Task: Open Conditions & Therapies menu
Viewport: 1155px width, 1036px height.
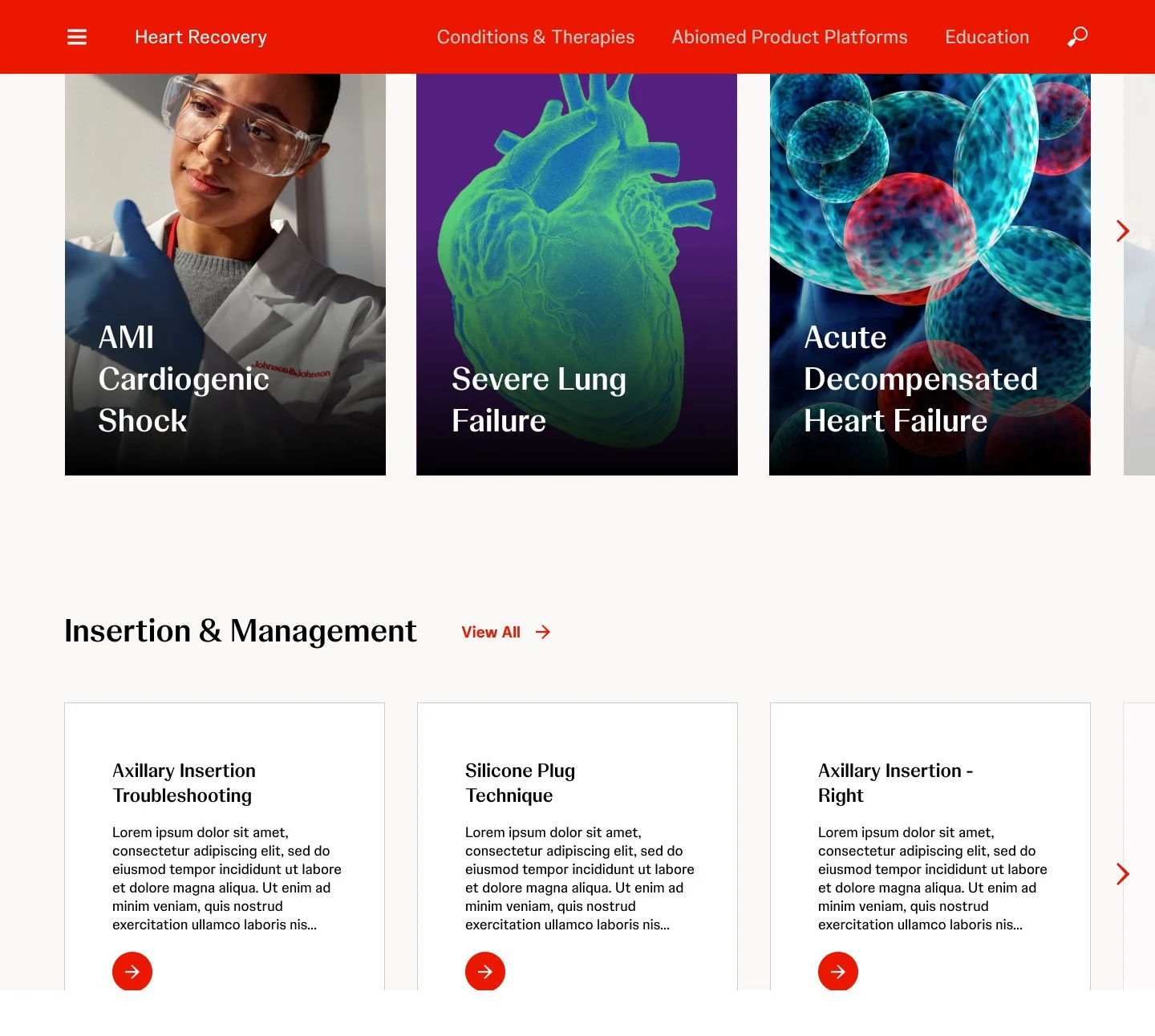Action: pyautogui.click(x=535, y=37)
